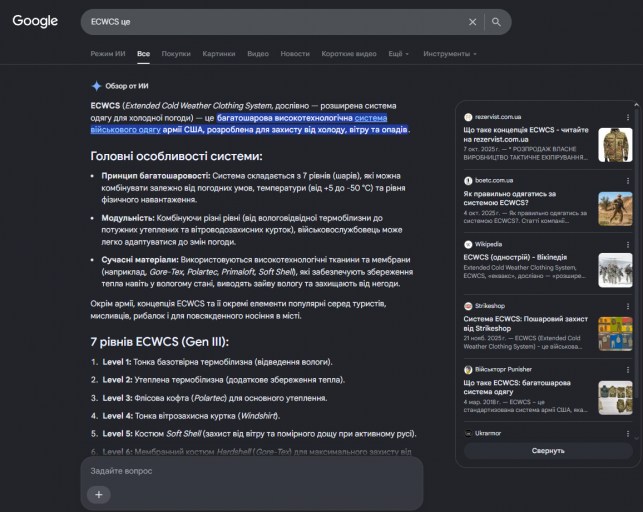Open 'Як правильно одягатись за системою ECWCS?' link

pyautogui.click(x=510, y=198)
